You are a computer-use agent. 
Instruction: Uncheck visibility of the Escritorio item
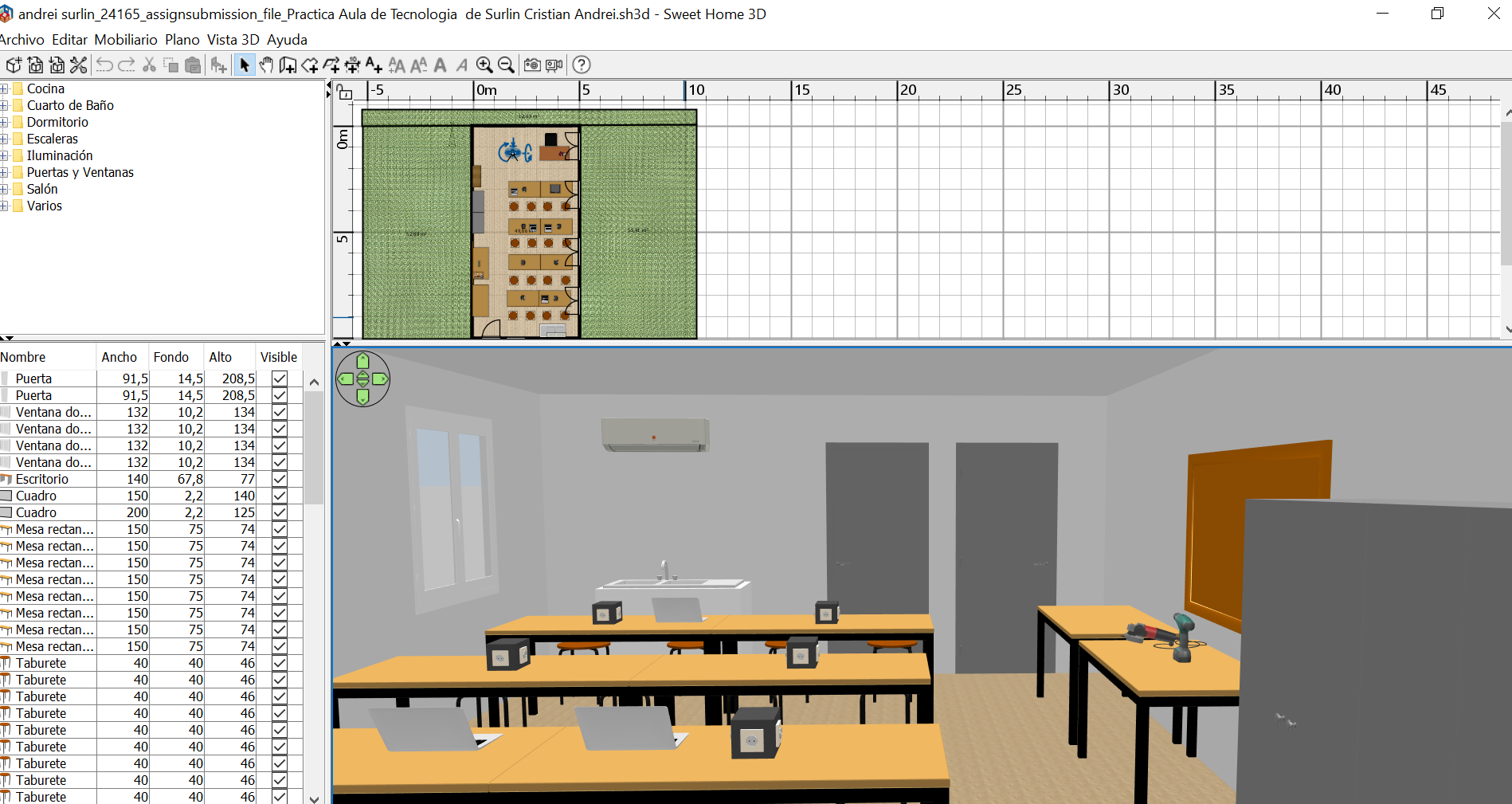280,479
